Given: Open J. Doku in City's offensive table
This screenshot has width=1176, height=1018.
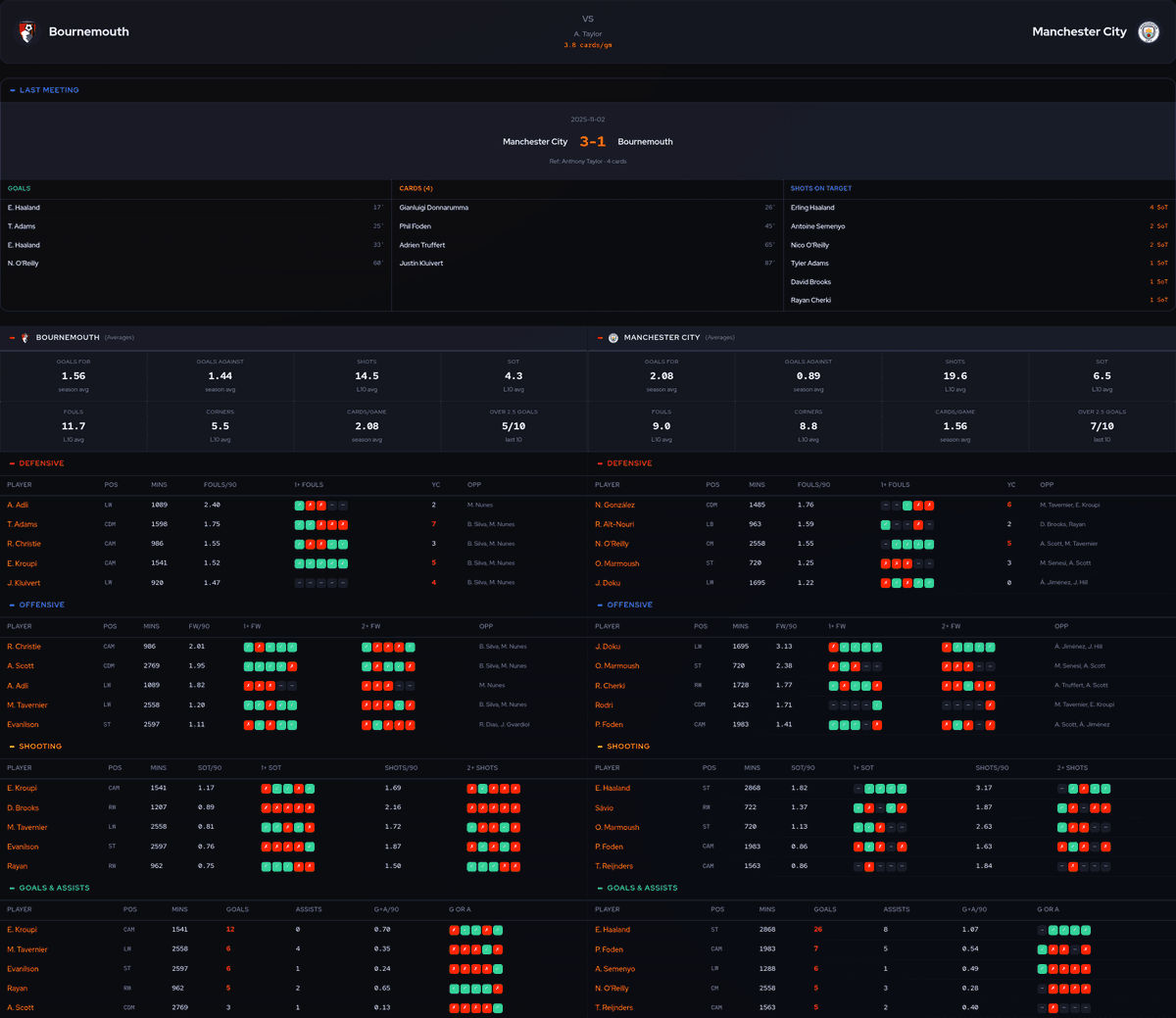Looking at the screenshot, I should pos(608,647).
